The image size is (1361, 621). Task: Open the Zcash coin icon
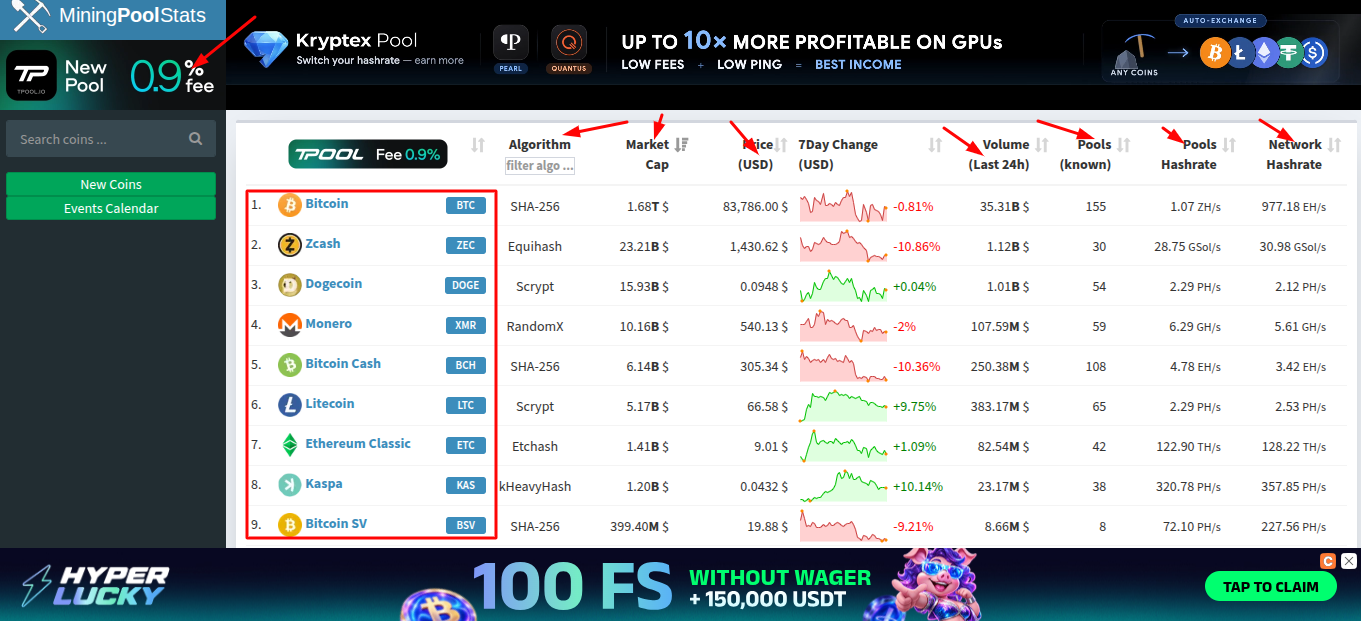coord(290,245)
